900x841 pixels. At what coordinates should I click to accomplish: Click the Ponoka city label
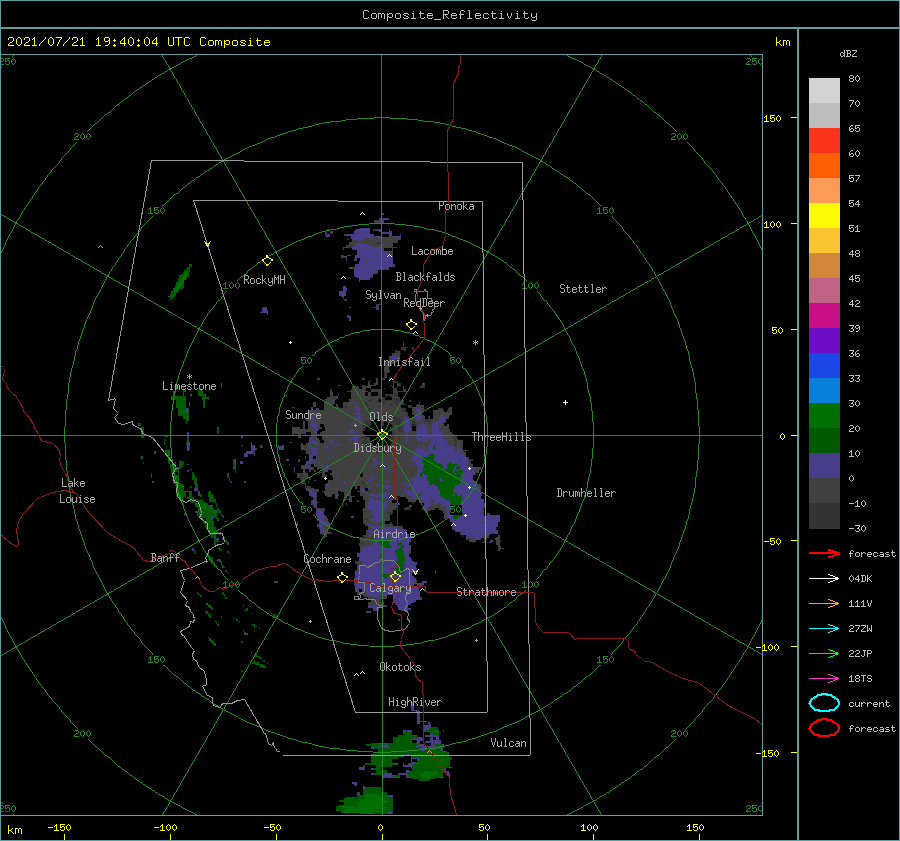[456, 206]
